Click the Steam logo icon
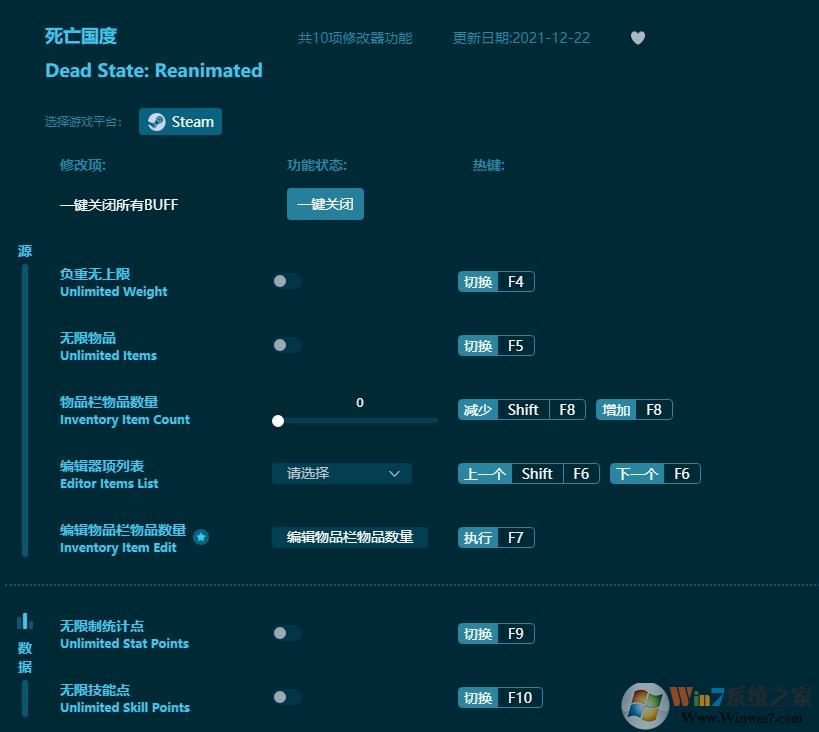Image resolution: width=819 pixels, height=732 pixels. click(156, 122)
